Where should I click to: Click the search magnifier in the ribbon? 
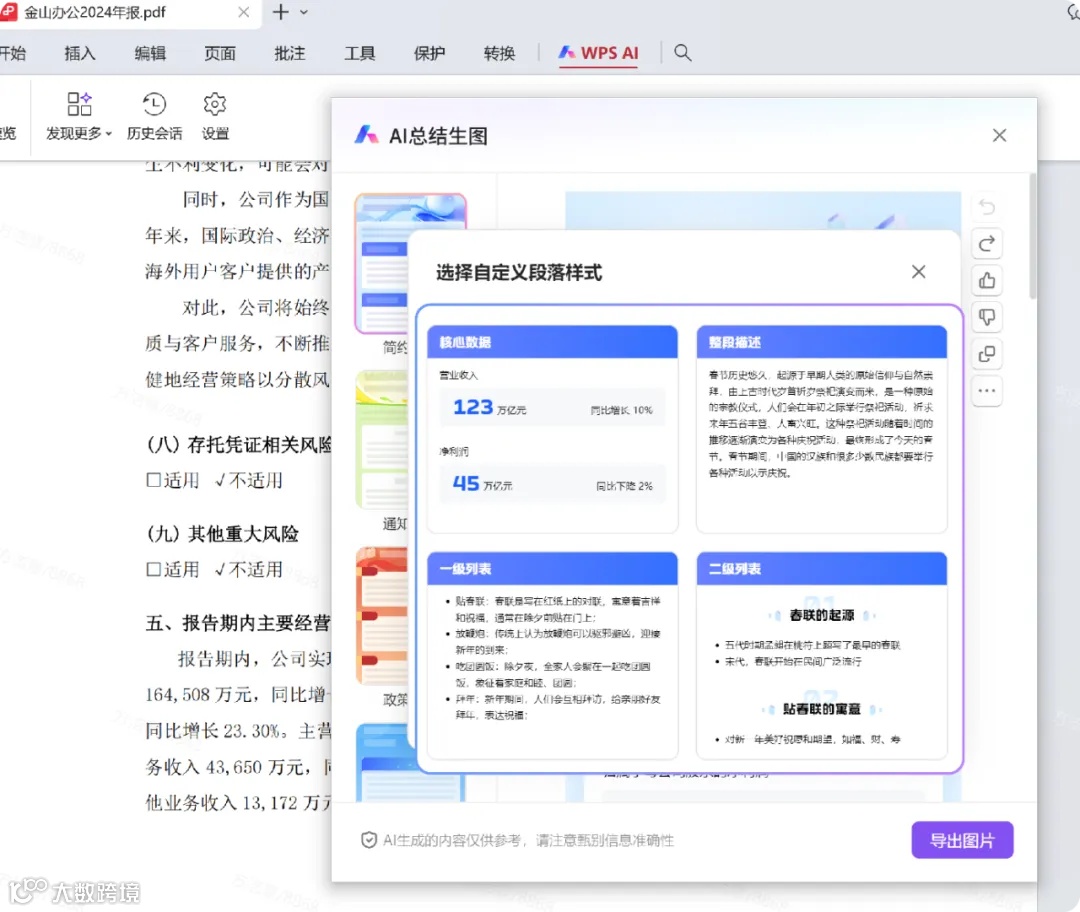[x=683, y=54]
